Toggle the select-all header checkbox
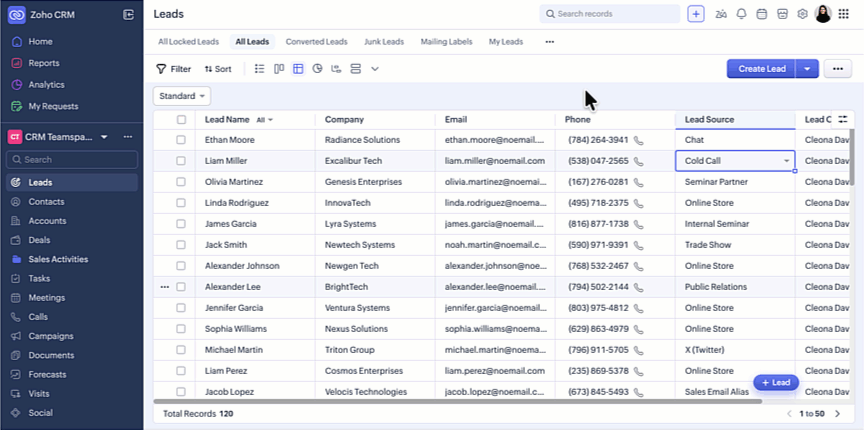The height and width of the screenshot is (430, 864). tap(181, 120)
